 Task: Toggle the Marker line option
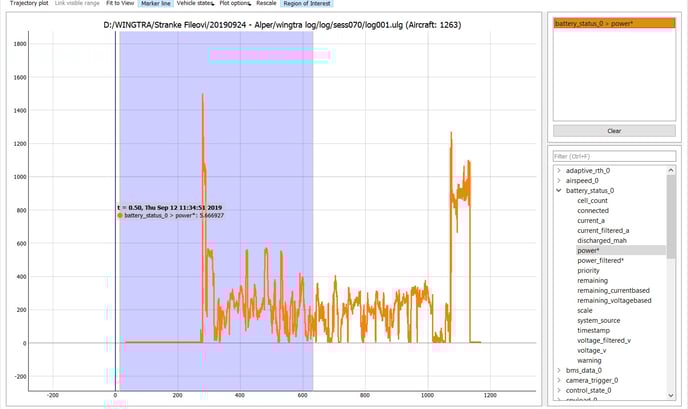[x=155, y=4]
